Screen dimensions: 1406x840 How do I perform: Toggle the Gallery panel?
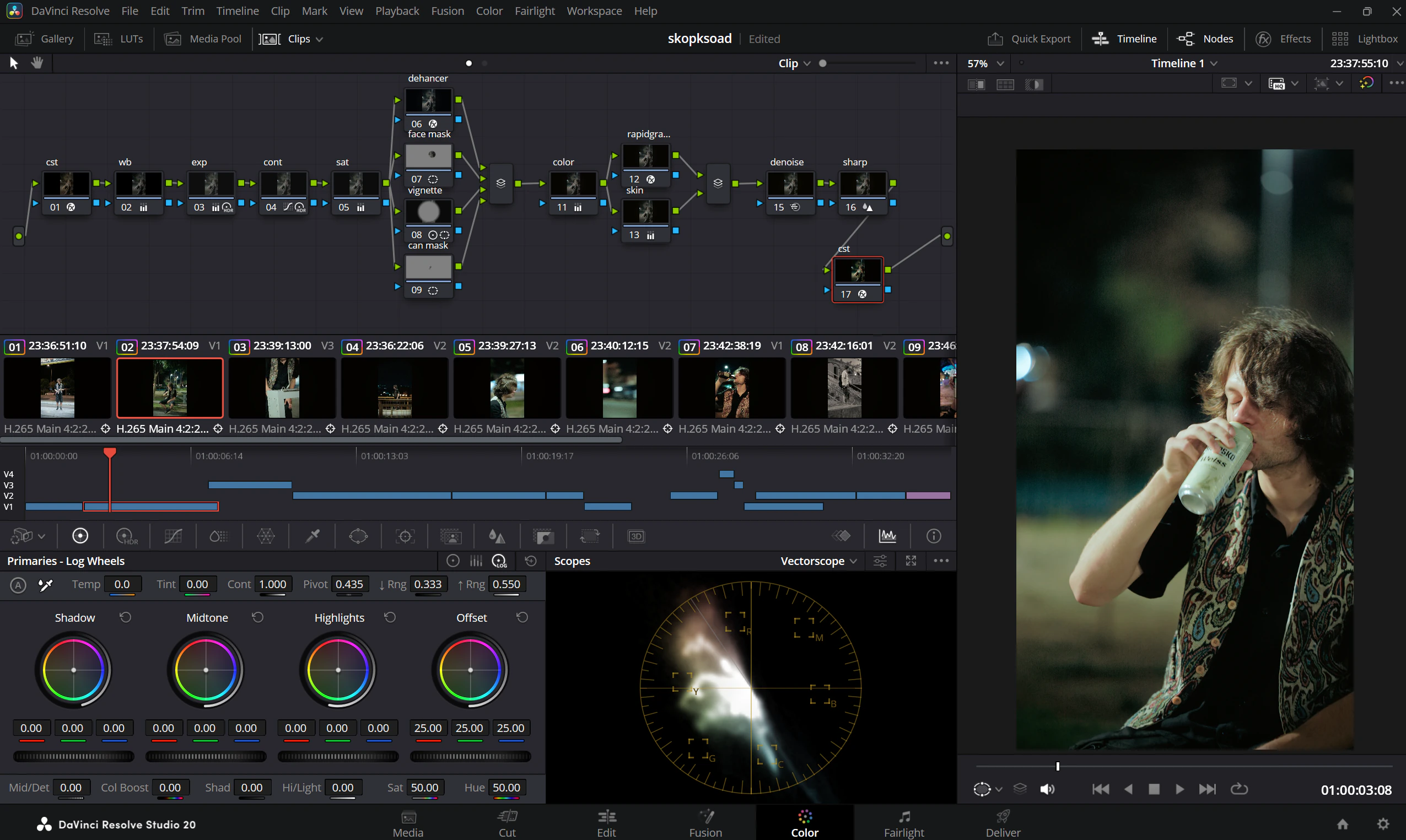(x=45, y=39)
